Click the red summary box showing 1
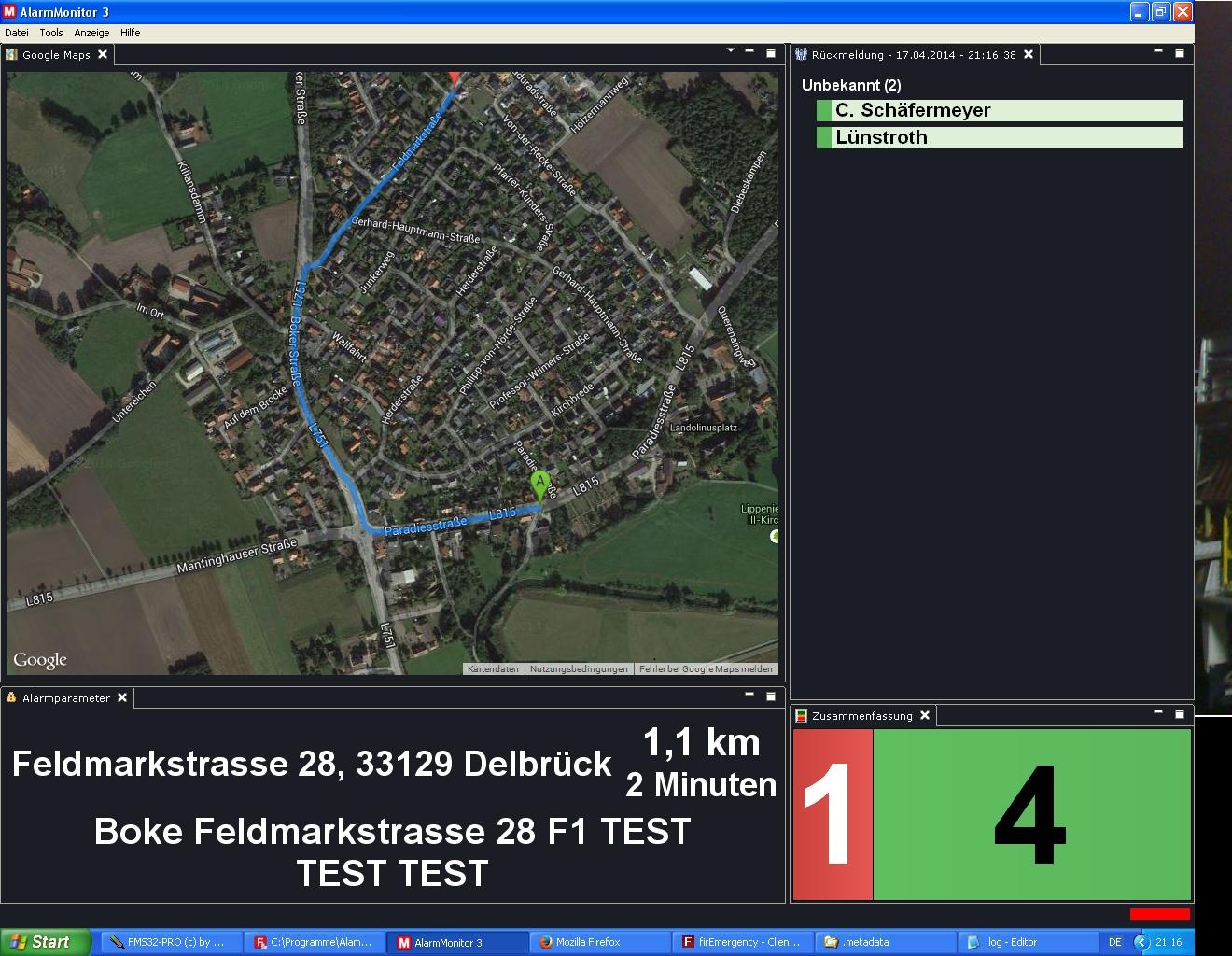Screen dimensions: 1232x956 (833, 814)
